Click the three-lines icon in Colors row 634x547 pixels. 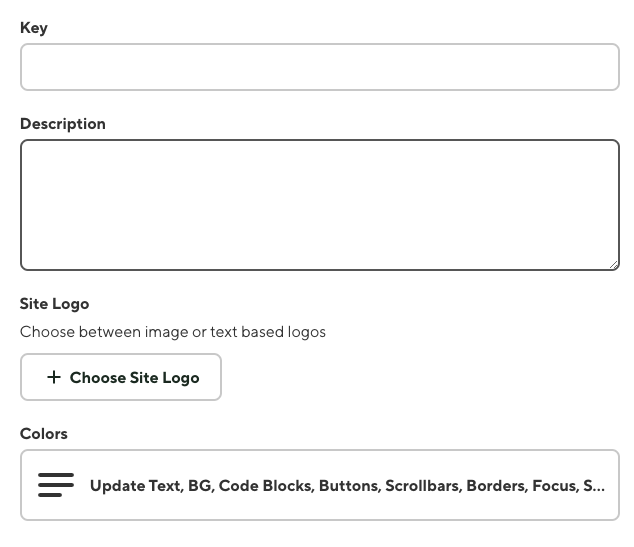coord(56,485)
